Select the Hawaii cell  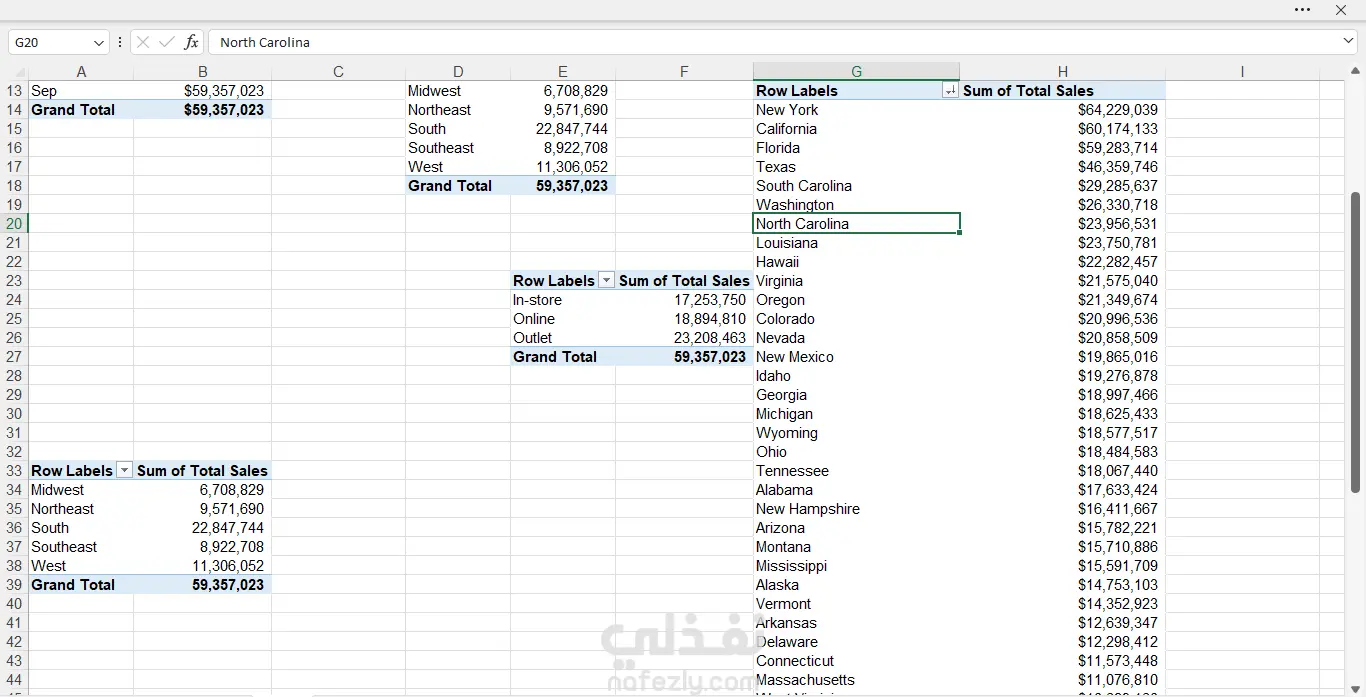(x=856, y=262)
